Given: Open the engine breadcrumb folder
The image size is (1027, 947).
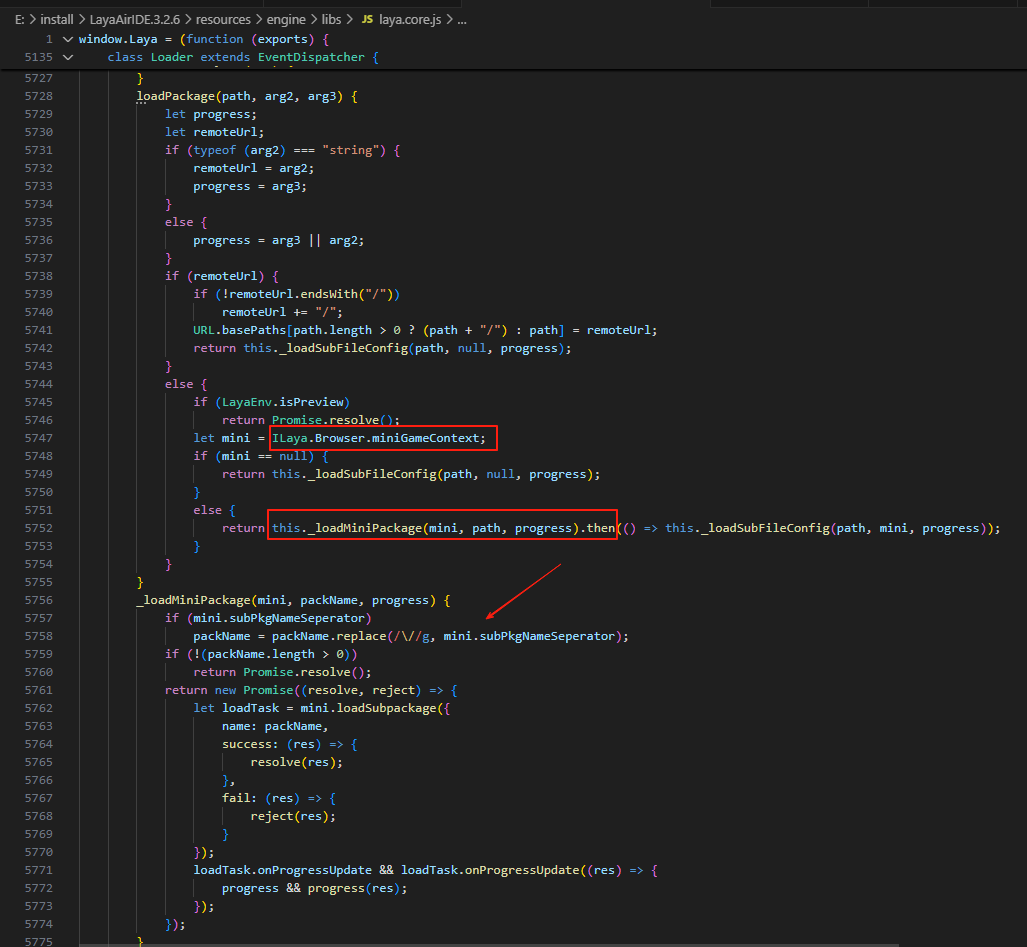Looking at the screenshot, I should (x=286, y=20).
